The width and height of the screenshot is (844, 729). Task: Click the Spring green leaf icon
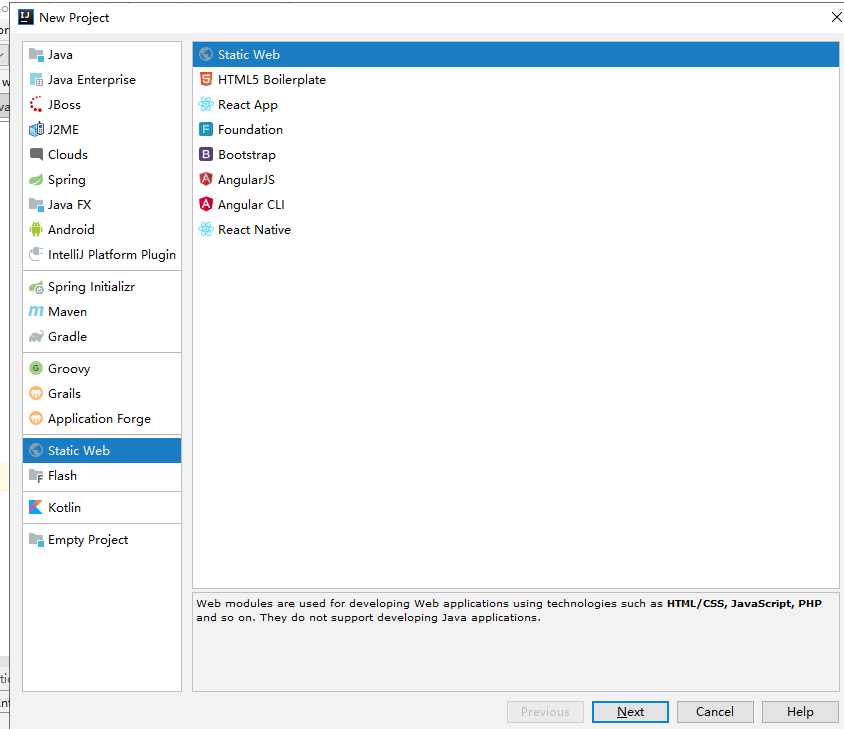pyautogui.click(x=36, y=179)
